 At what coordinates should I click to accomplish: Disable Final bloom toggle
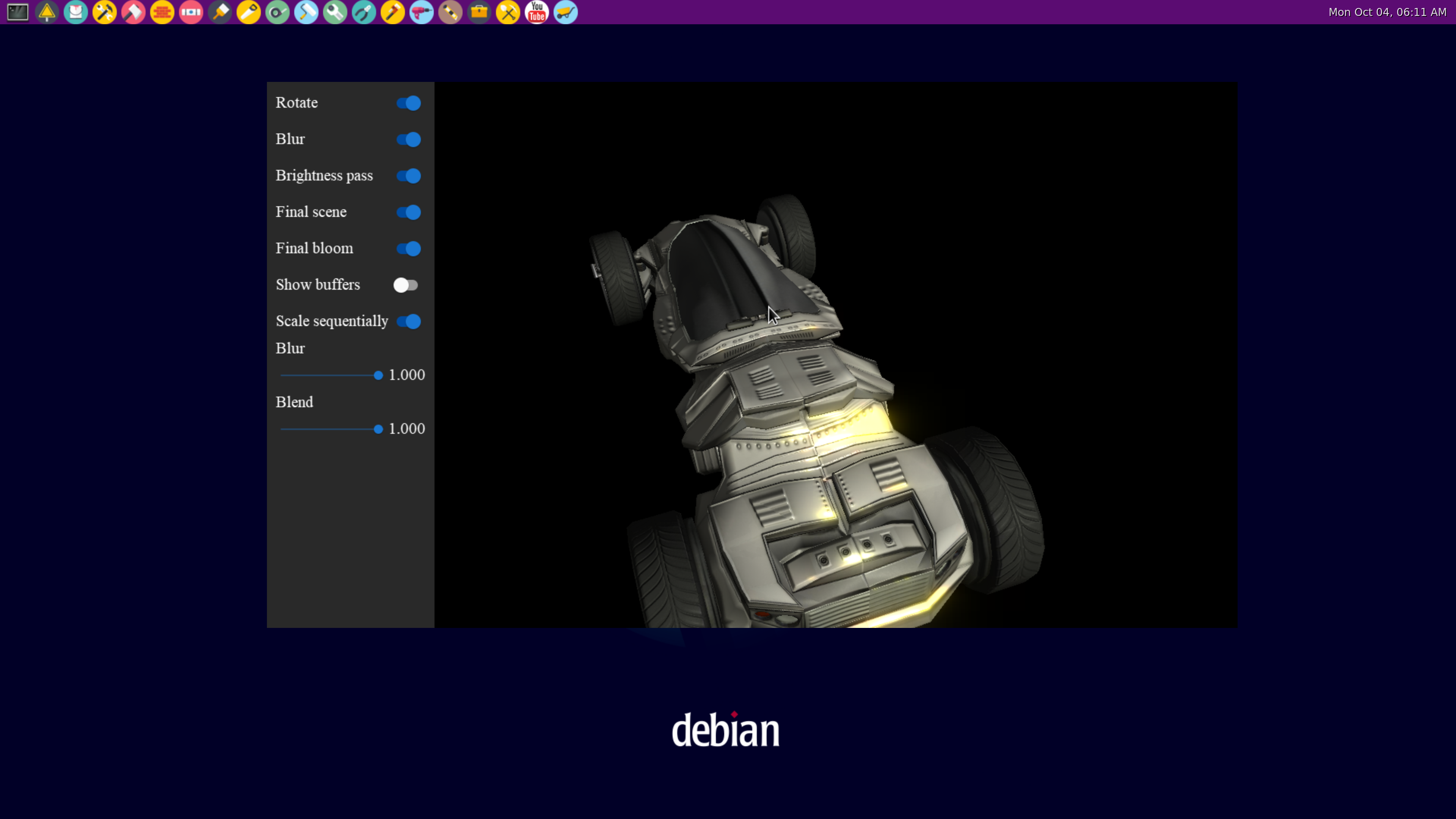pos(408,249)
